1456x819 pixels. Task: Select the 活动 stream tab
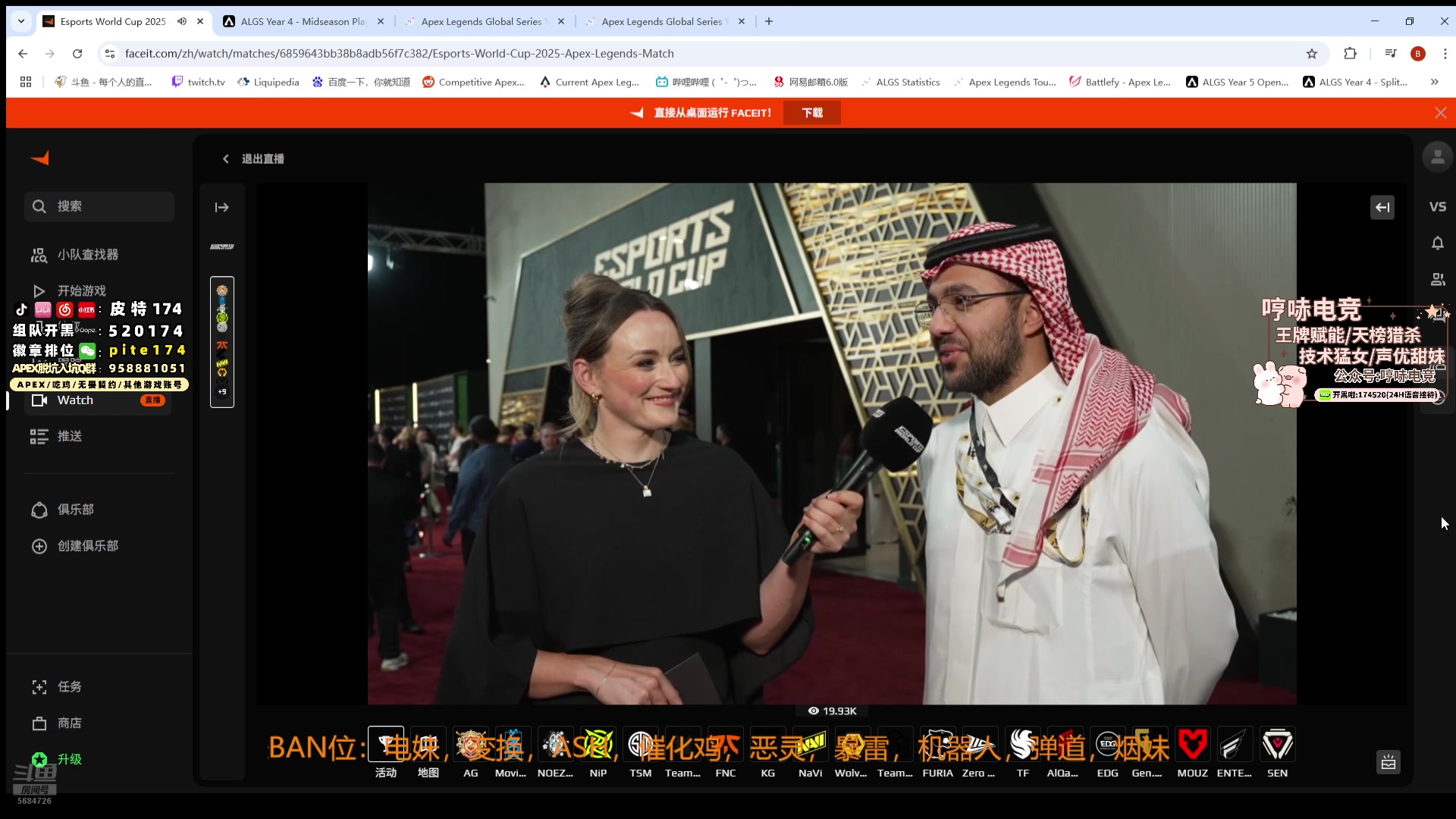coord(385,753)
